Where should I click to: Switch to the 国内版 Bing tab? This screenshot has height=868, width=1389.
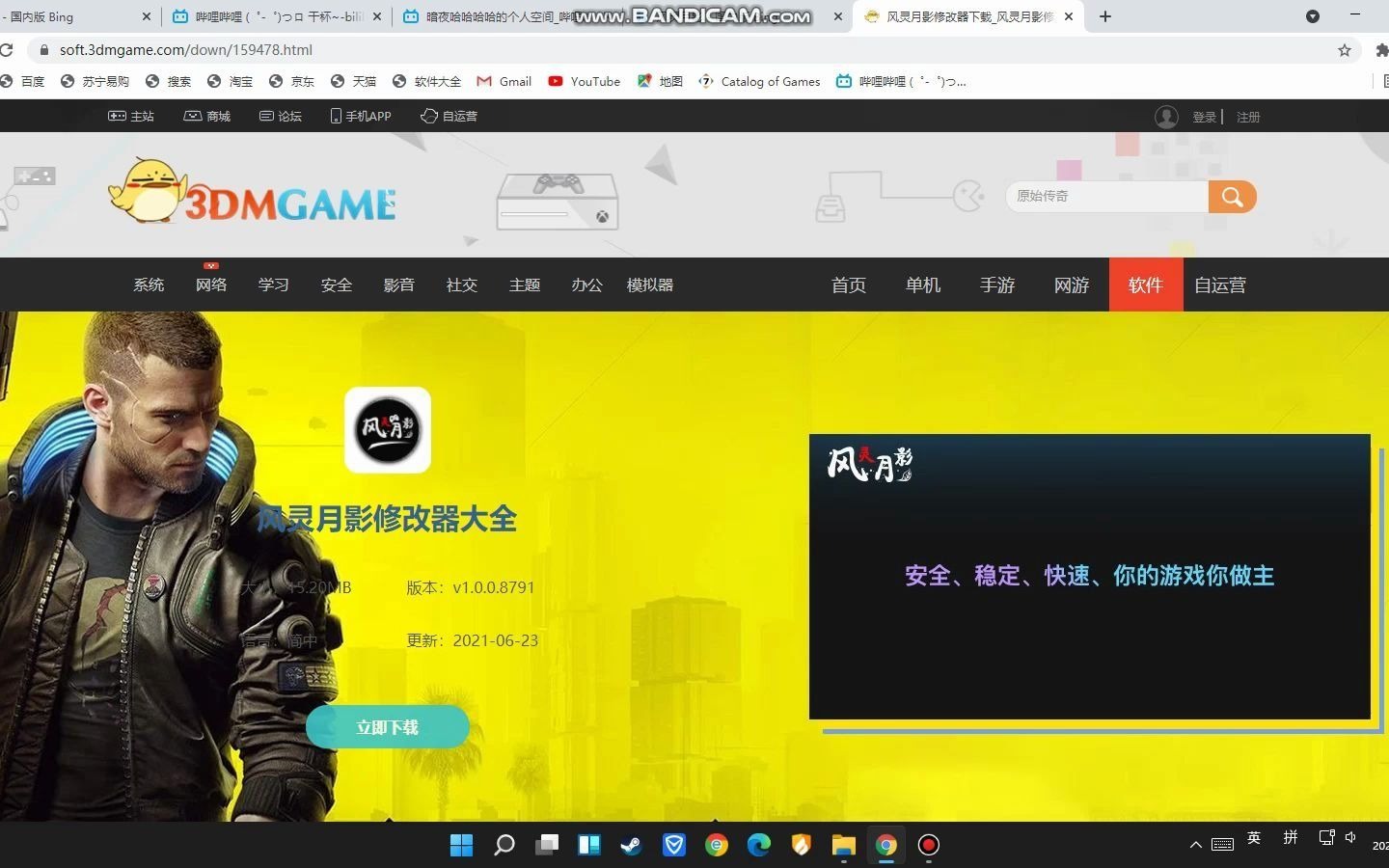click(68, 16)
